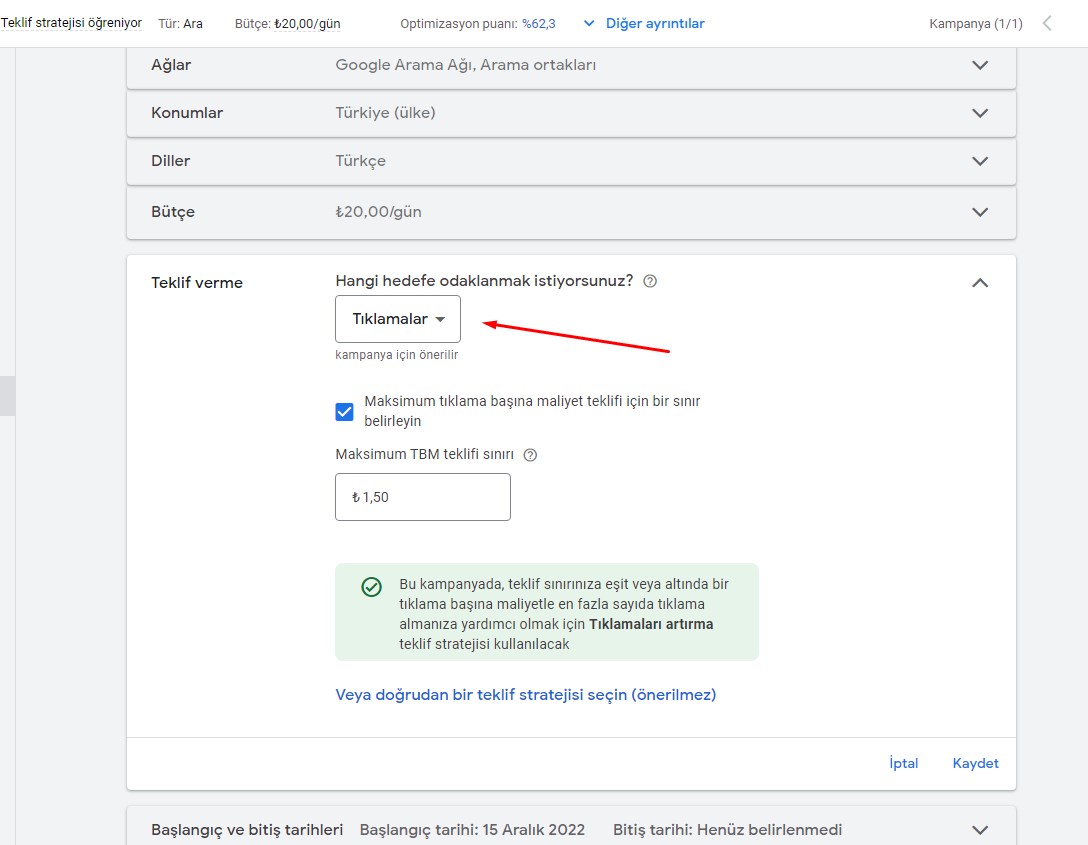Click ₺20,00/gün in the Bütçe row
The height and width of the screenshot is (845, 1088).
pos(378,212)
